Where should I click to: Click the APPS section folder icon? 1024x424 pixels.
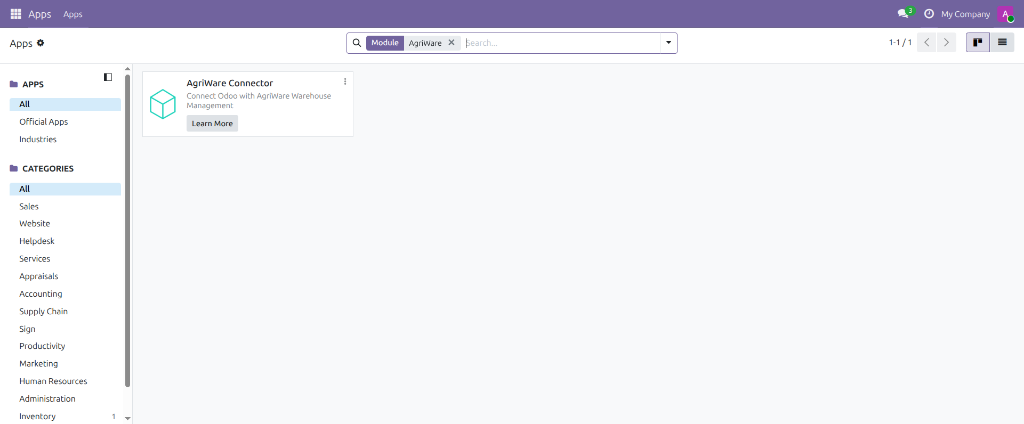pyautogui.click(x=14, y=84)
